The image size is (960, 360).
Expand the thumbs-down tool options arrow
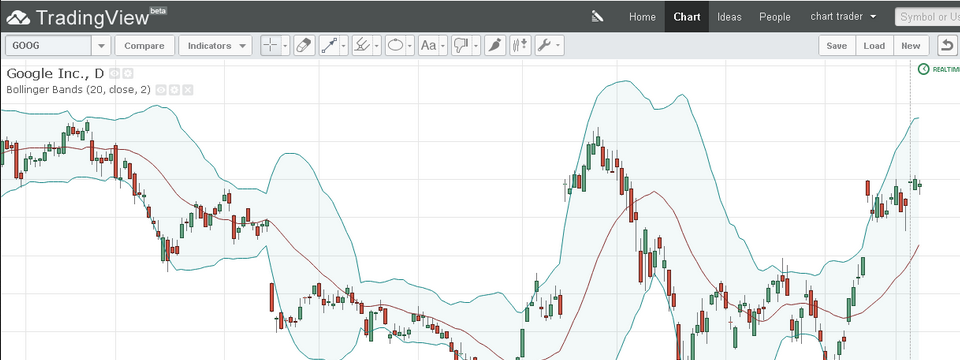click(476, 46)
